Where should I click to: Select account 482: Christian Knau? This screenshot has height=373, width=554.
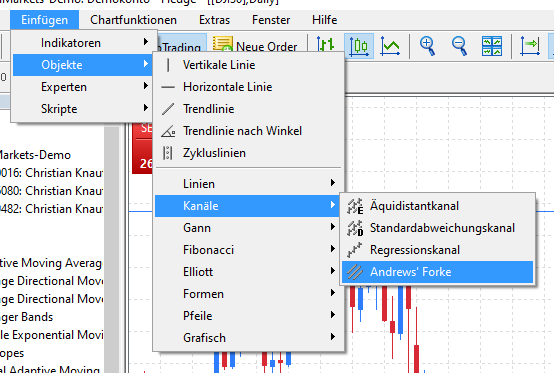tap(52, 209)
